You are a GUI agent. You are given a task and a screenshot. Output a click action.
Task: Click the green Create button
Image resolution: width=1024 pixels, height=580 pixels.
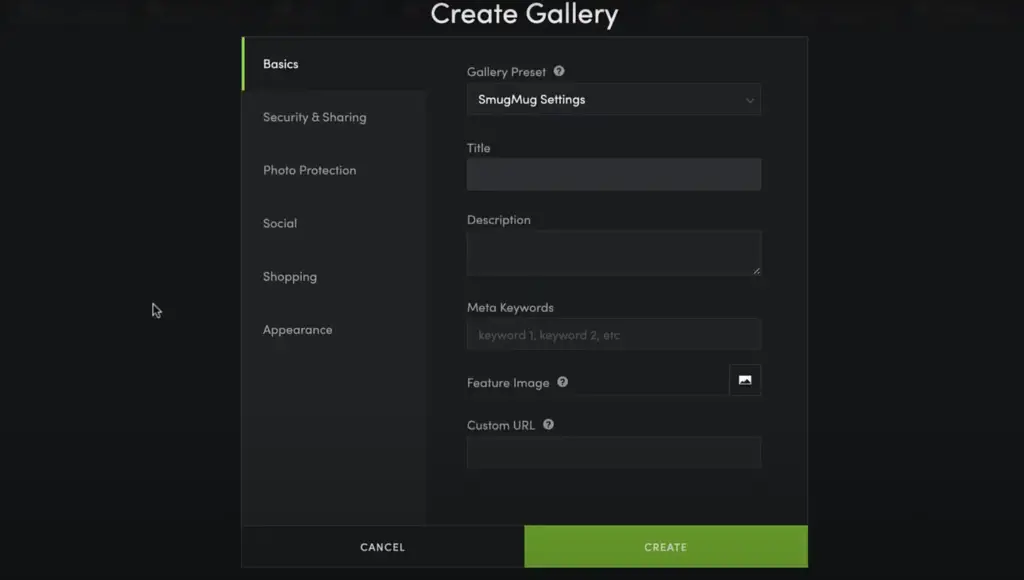665,547
